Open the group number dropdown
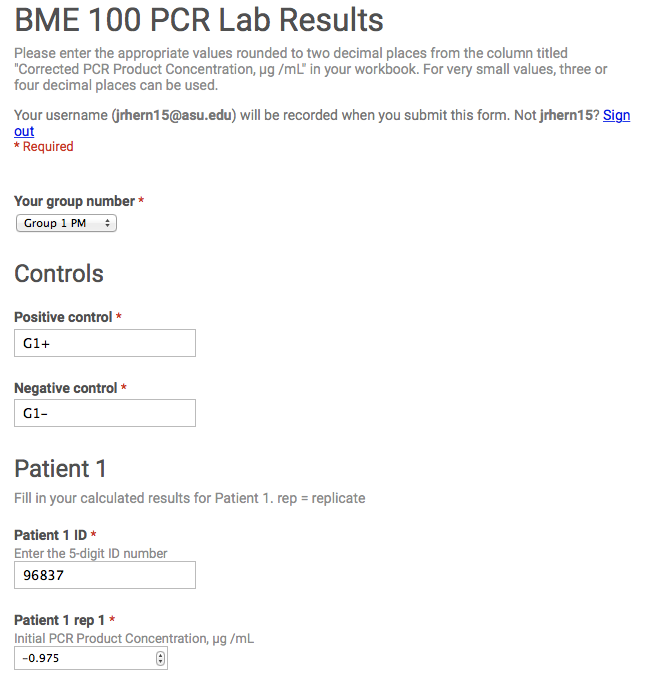The image size is (645, 681). pos(66,223)
